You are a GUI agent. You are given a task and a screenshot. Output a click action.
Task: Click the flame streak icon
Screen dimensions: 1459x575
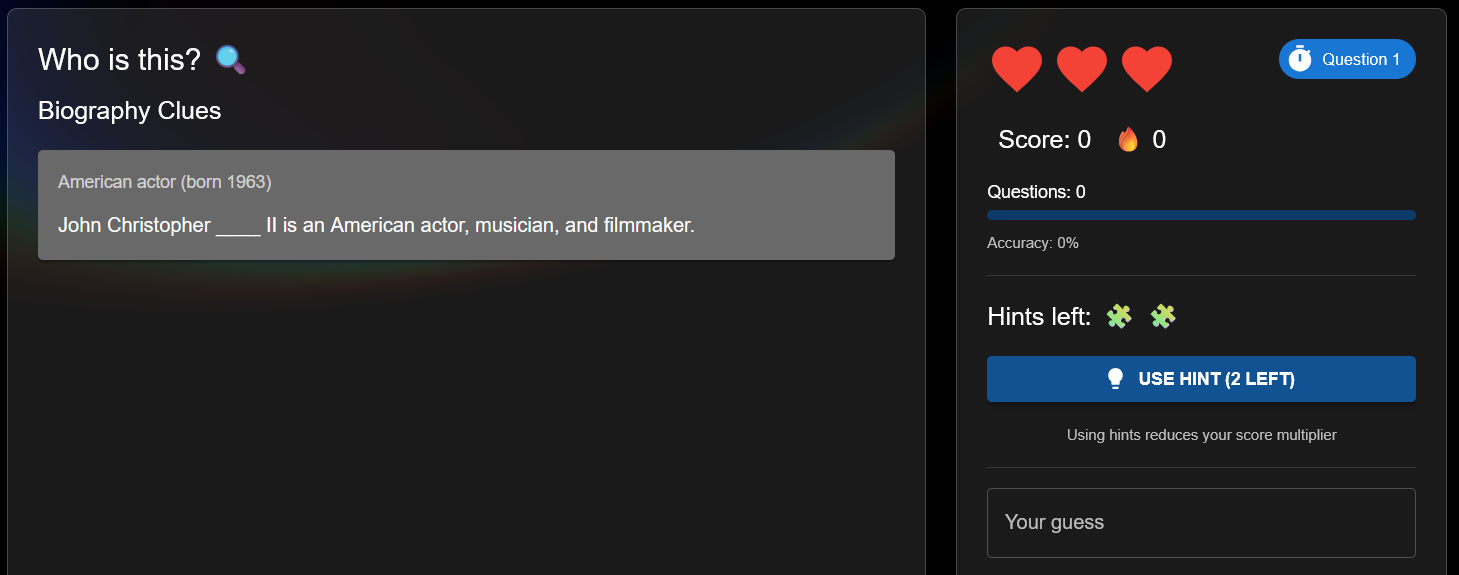tap(1128, 140)
